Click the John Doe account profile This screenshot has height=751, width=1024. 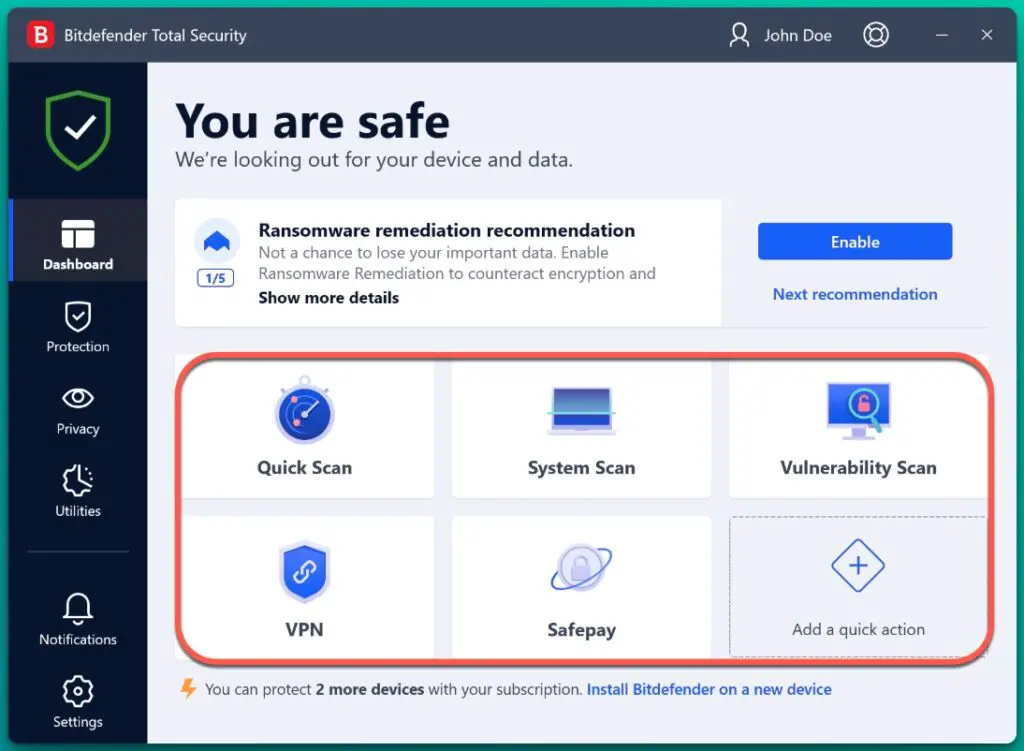pos(781,35)
